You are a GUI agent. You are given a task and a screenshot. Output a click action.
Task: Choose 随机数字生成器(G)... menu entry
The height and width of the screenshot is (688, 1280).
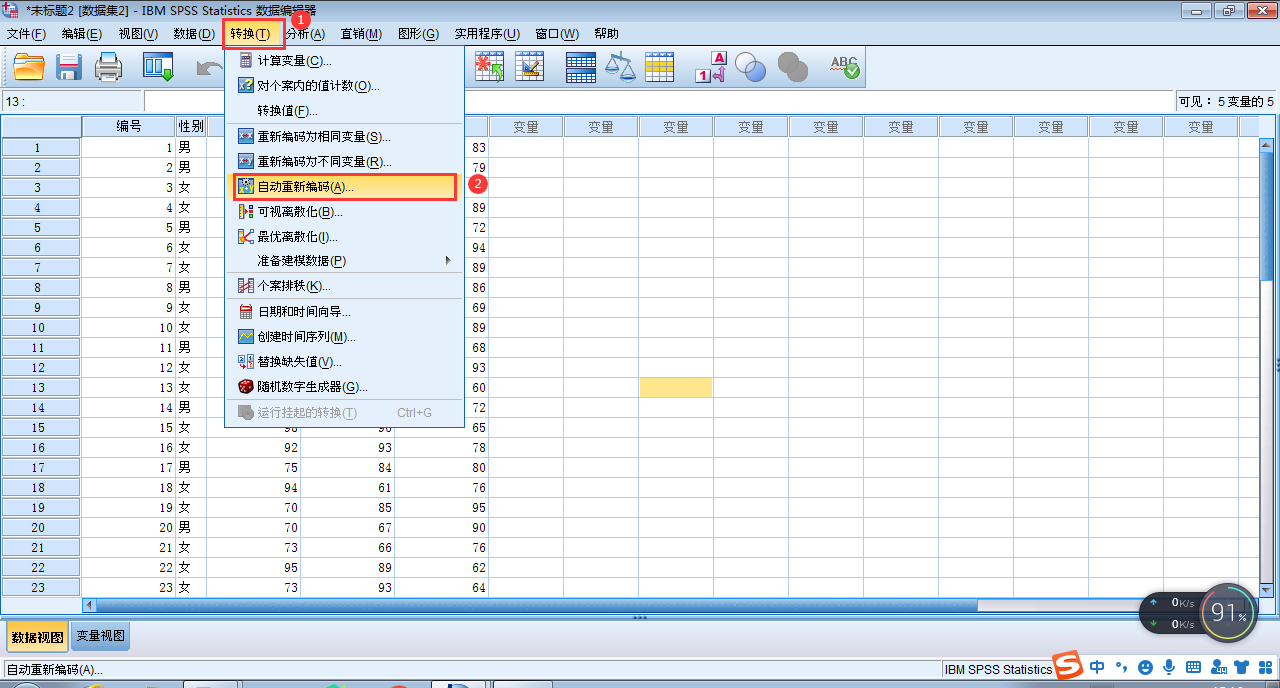[x=344, y=387]
